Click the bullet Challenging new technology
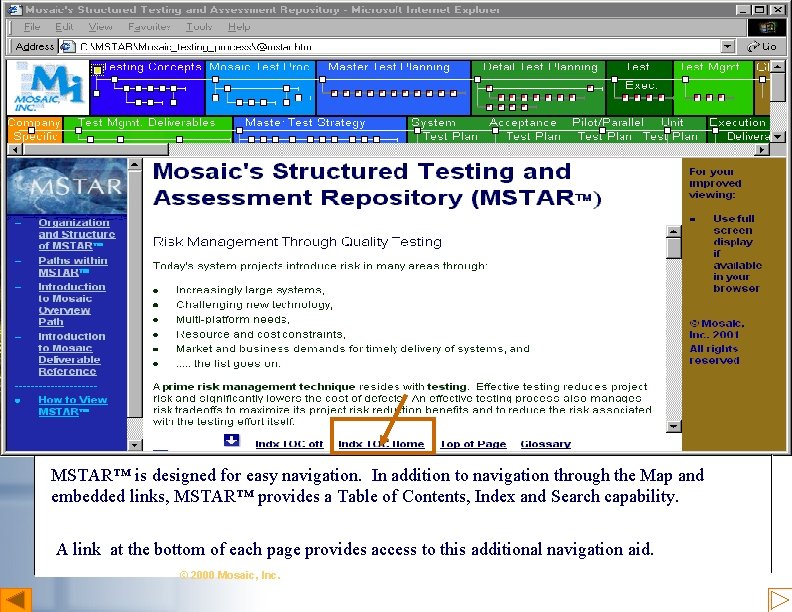792x612 pixels. pyautogui.click(x=254, y=304)
